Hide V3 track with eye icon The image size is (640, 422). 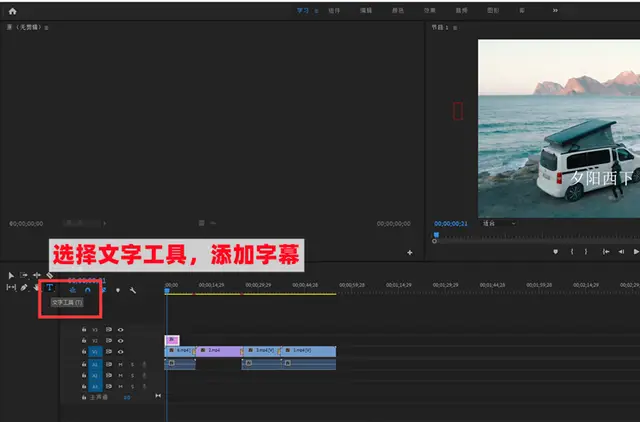pos(120,330)
